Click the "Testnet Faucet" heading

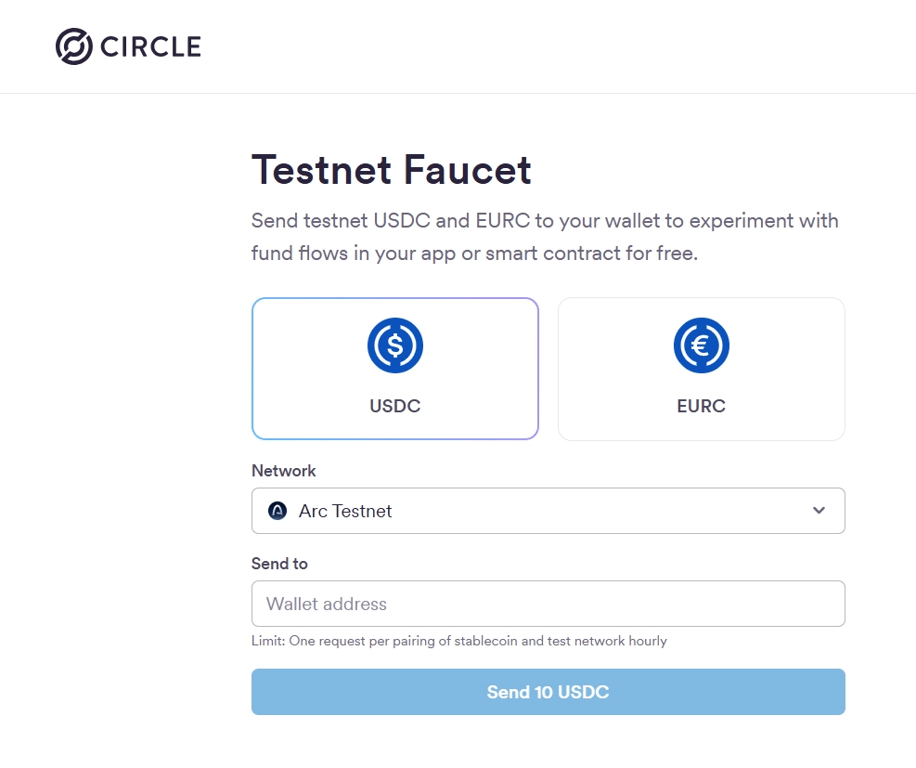click(391, 170)
